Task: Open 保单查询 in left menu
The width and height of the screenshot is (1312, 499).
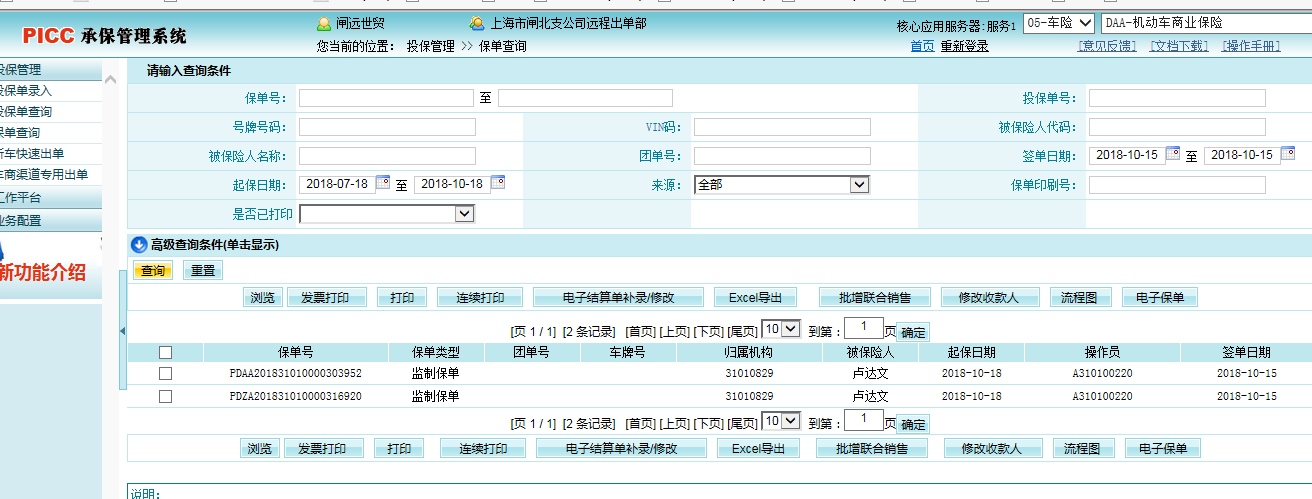Action: (20, 133)
